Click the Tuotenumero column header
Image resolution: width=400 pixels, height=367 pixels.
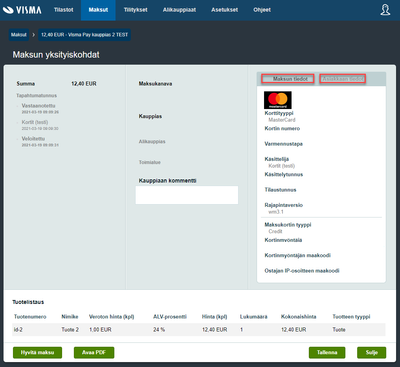[x=30, y=317]
